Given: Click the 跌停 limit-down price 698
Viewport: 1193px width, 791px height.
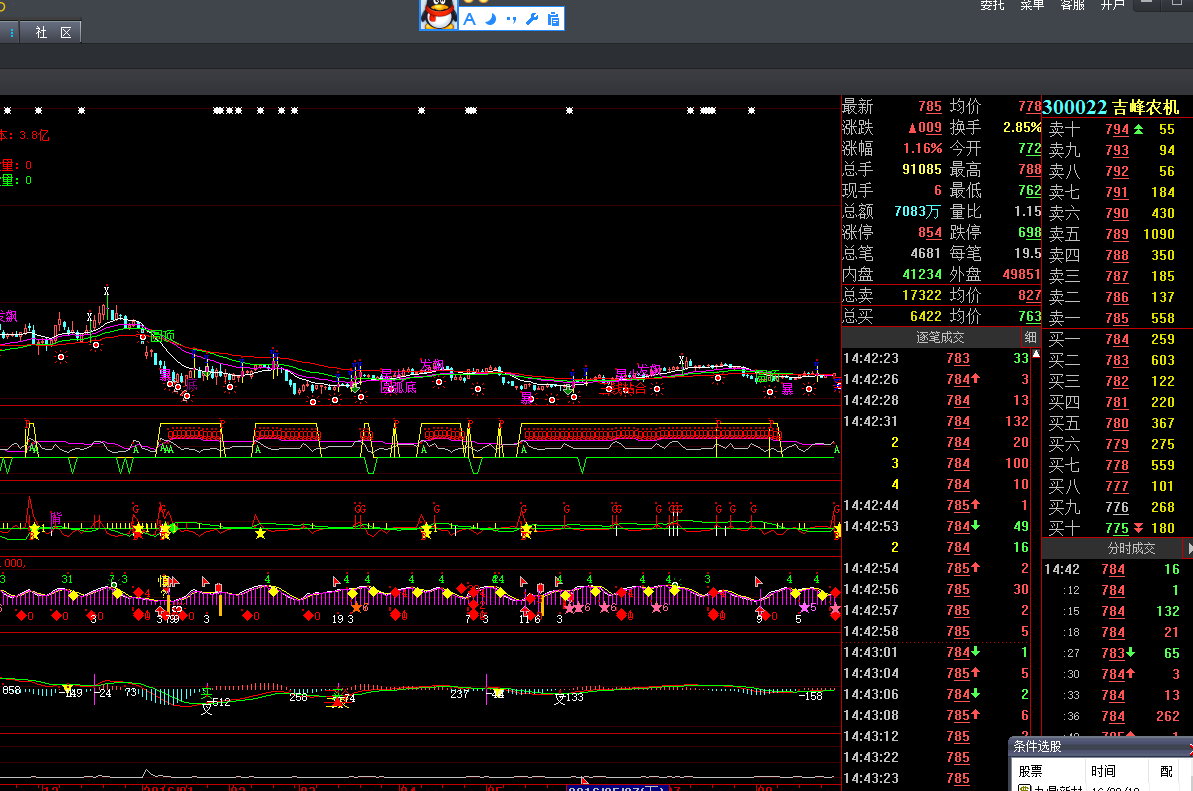Looking at the screenshot, I should pyautogui.click(x=1029, y=233).
